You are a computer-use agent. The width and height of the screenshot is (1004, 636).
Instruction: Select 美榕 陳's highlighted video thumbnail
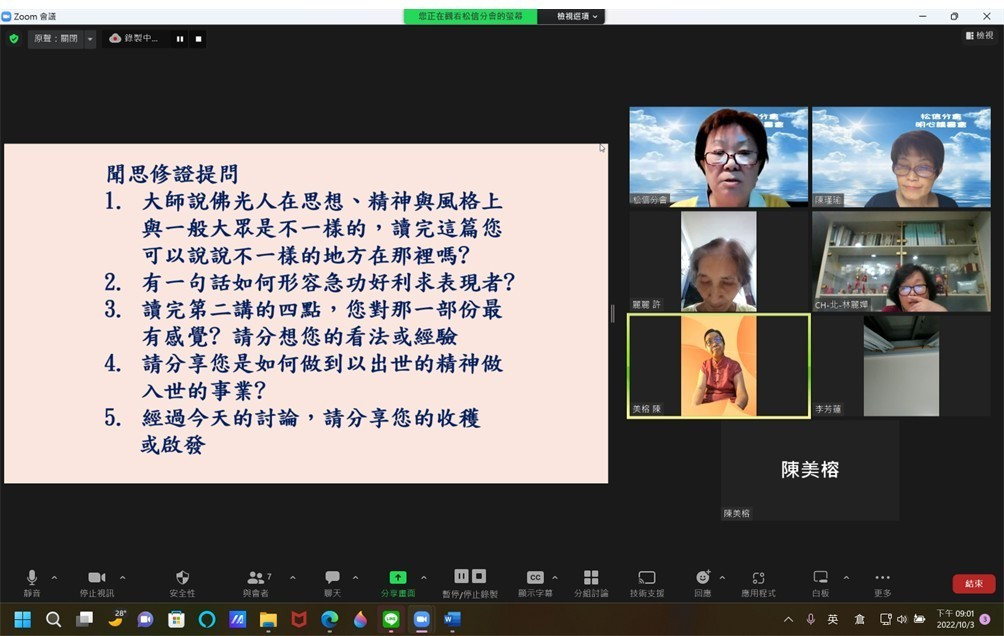coord(718,365)
